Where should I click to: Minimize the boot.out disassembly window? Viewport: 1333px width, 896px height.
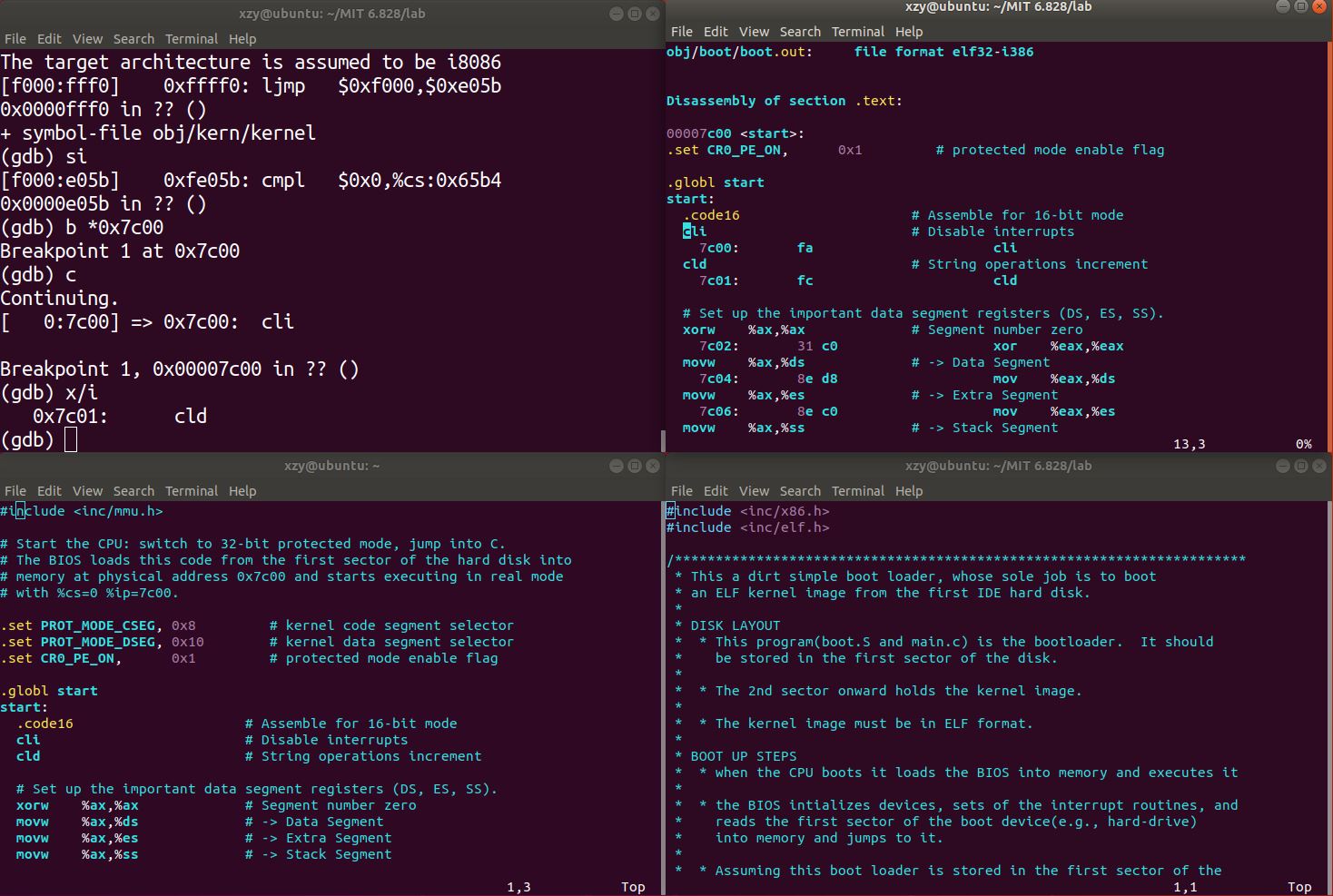coord(1283,6)
